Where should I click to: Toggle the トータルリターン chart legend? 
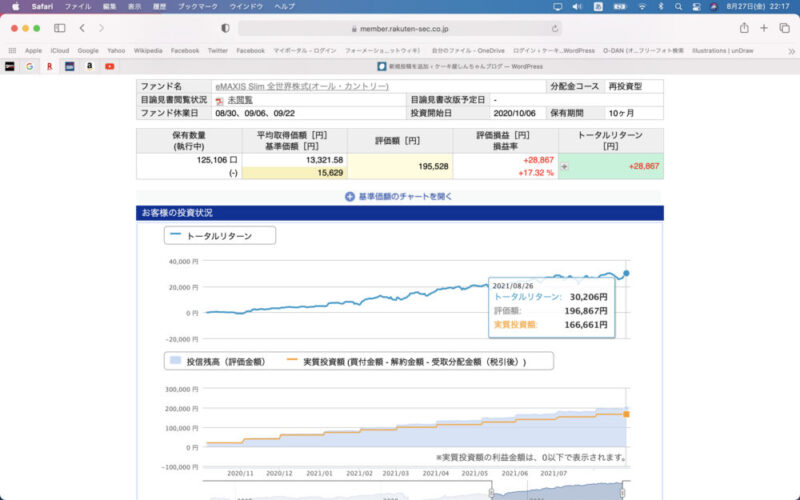click(220, 236)
